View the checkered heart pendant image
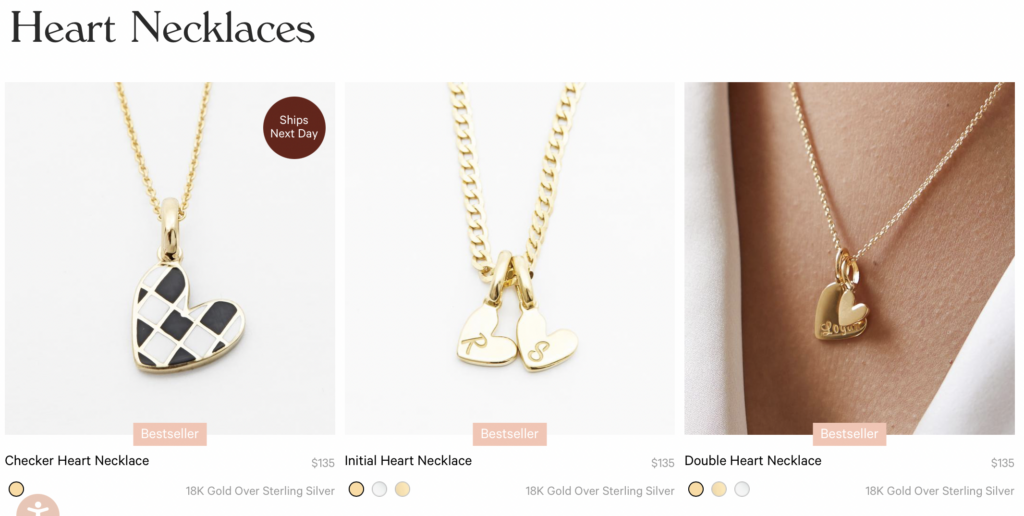 click(x=170, y=258)
